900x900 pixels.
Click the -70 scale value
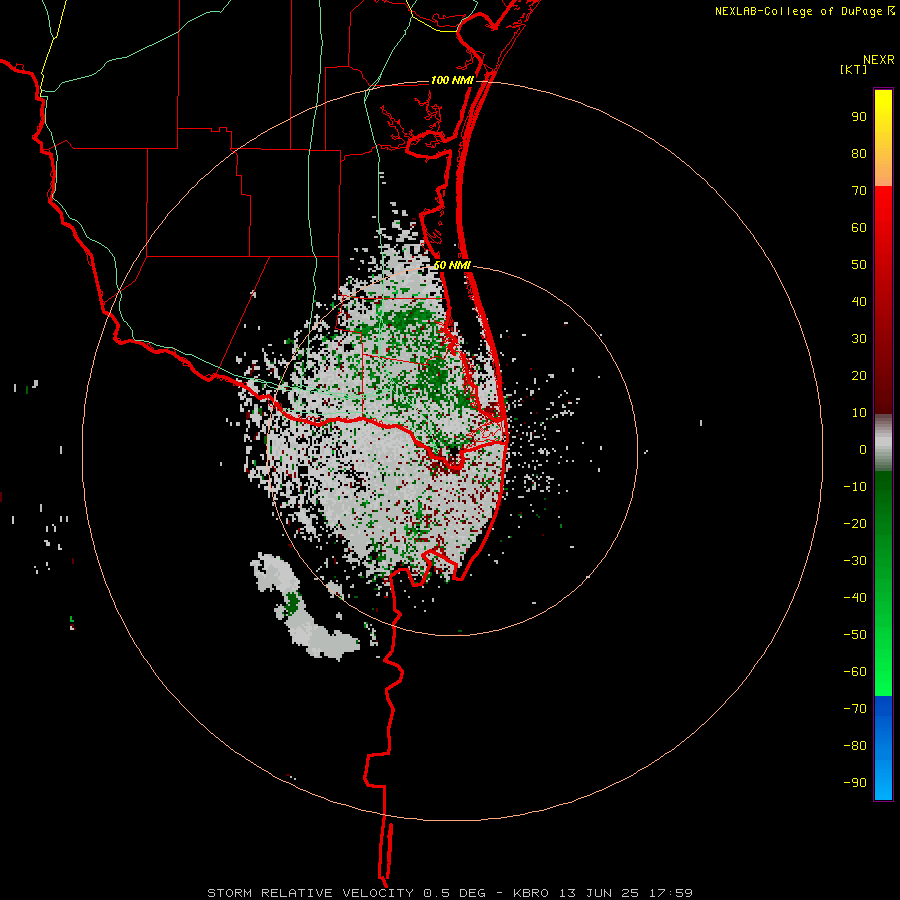(855, 709)
